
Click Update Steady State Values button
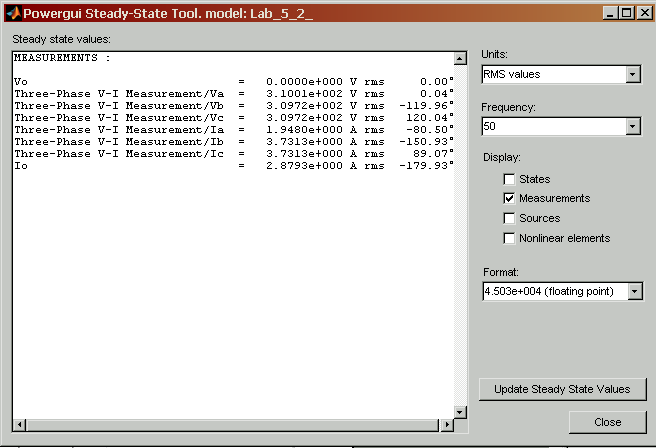(562, 389)
